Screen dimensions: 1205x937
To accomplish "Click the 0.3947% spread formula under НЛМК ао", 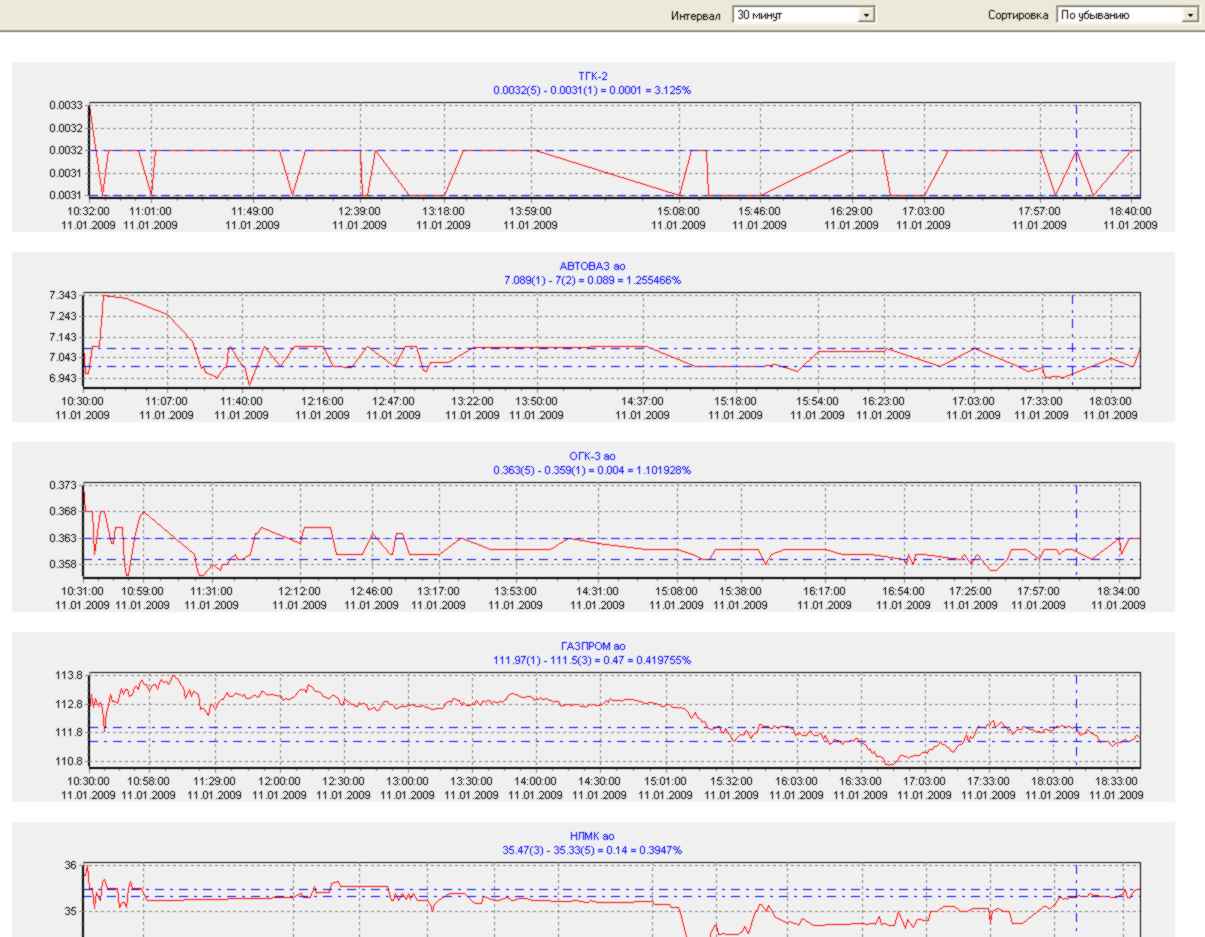I will (x=592, y=850).
